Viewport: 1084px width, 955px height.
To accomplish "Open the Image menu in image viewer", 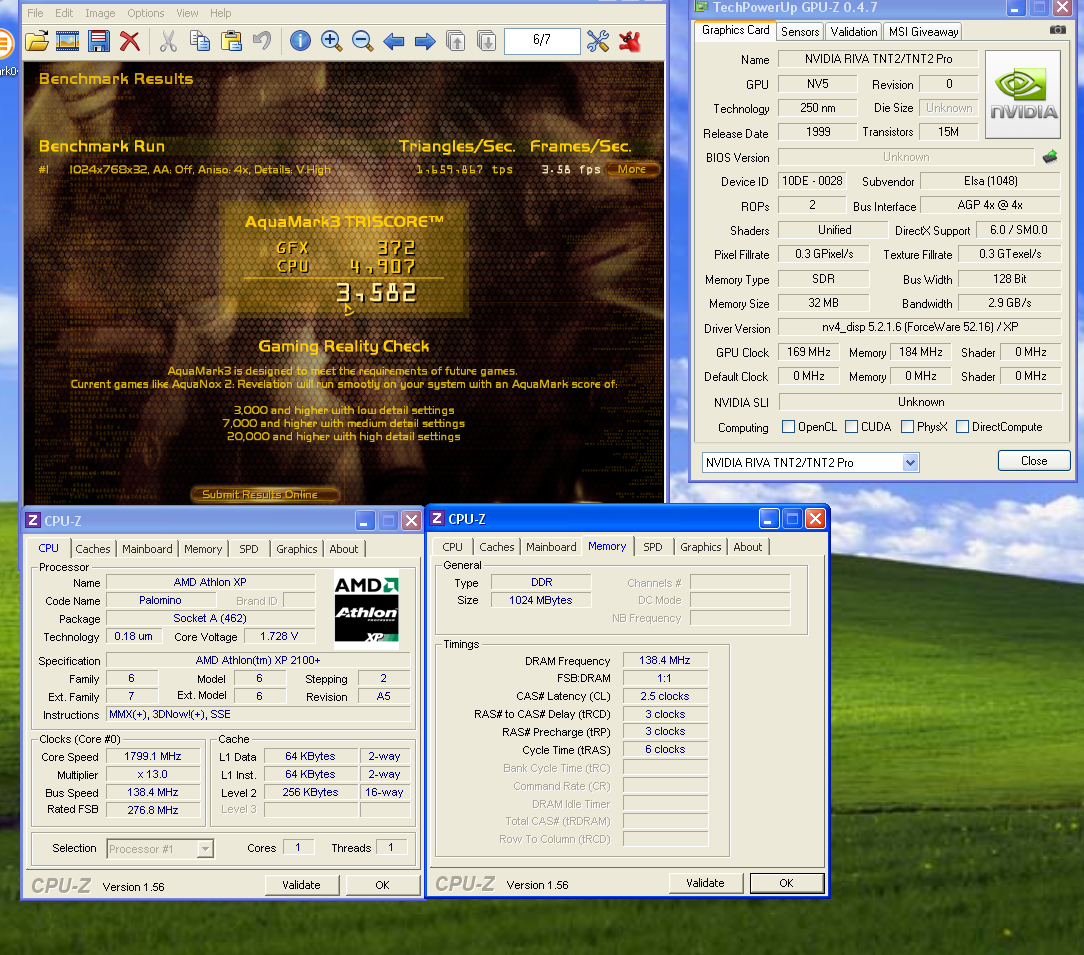I will 100,13.
